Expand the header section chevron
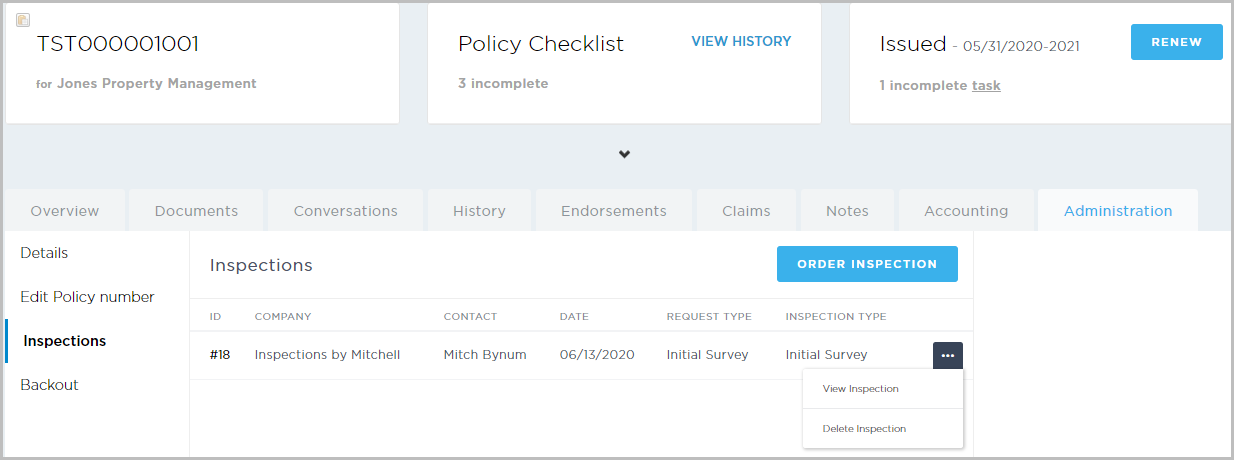Image resolution: width=1234 pixels, height=460 pixels. coord(624,154)
